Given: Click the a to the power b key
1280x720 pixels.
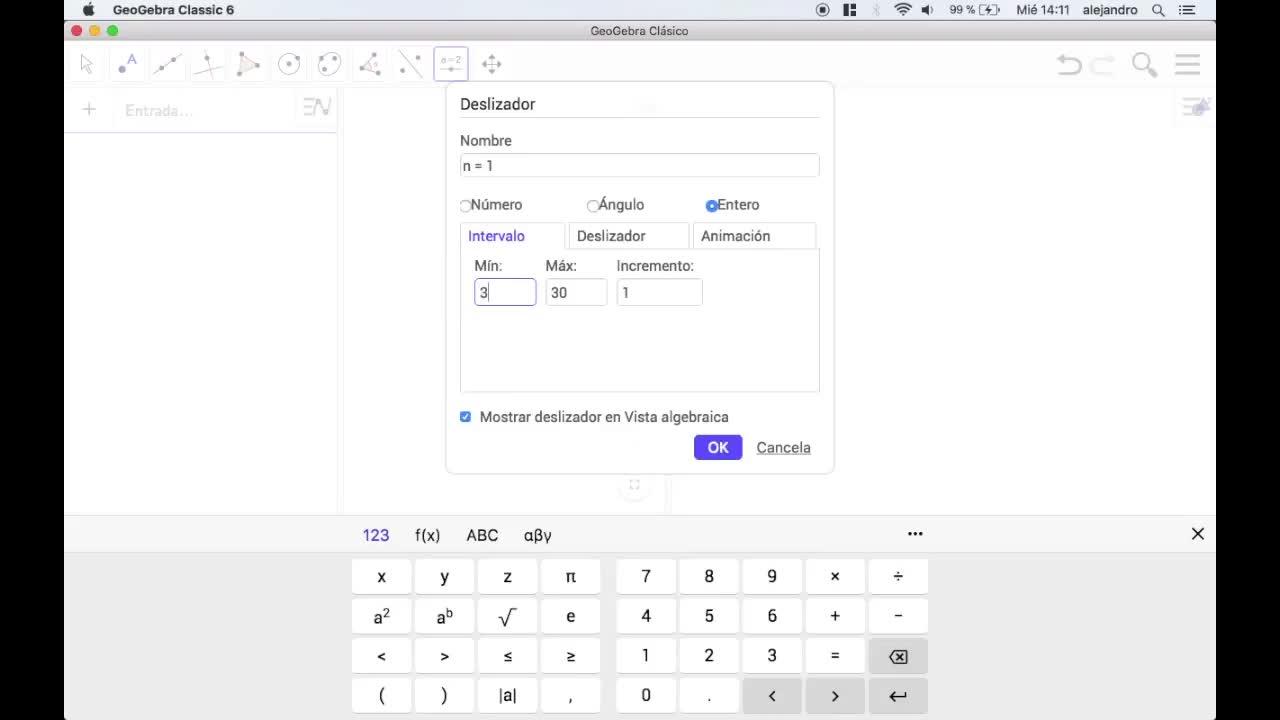Looking at the screenshot, I should (x=445, y=617).
